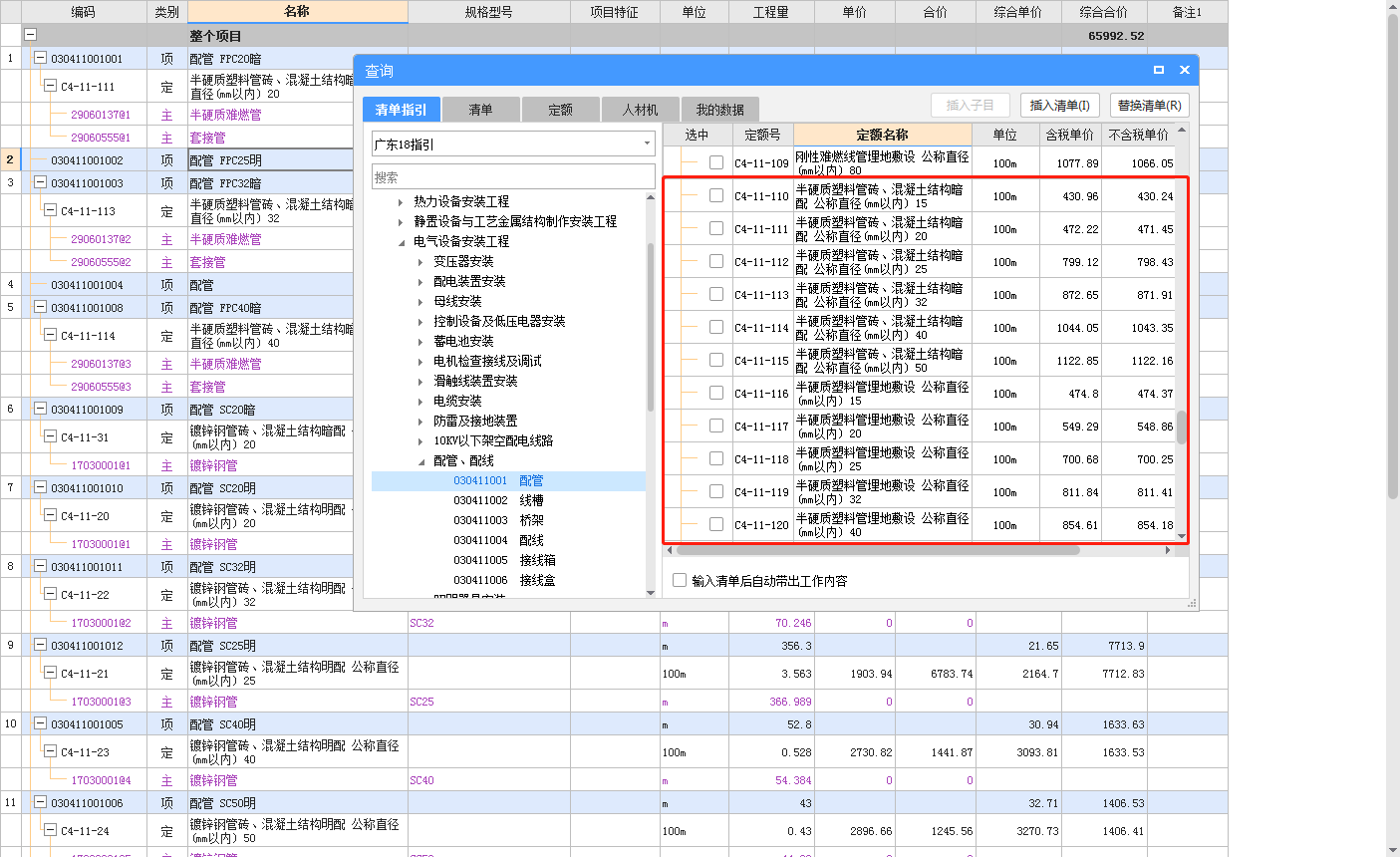Expand the 电缆安装 tree node
The width and height of the screenshot is (1400, 857).
coord(421,401)
